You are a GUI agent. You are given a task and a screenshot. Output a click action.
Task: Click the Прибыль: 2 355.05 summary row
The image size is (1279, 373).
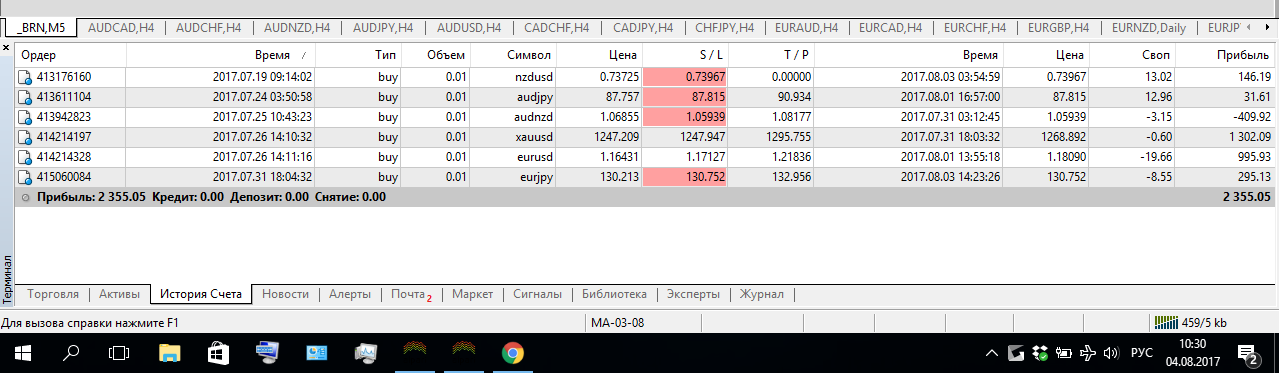646,198
